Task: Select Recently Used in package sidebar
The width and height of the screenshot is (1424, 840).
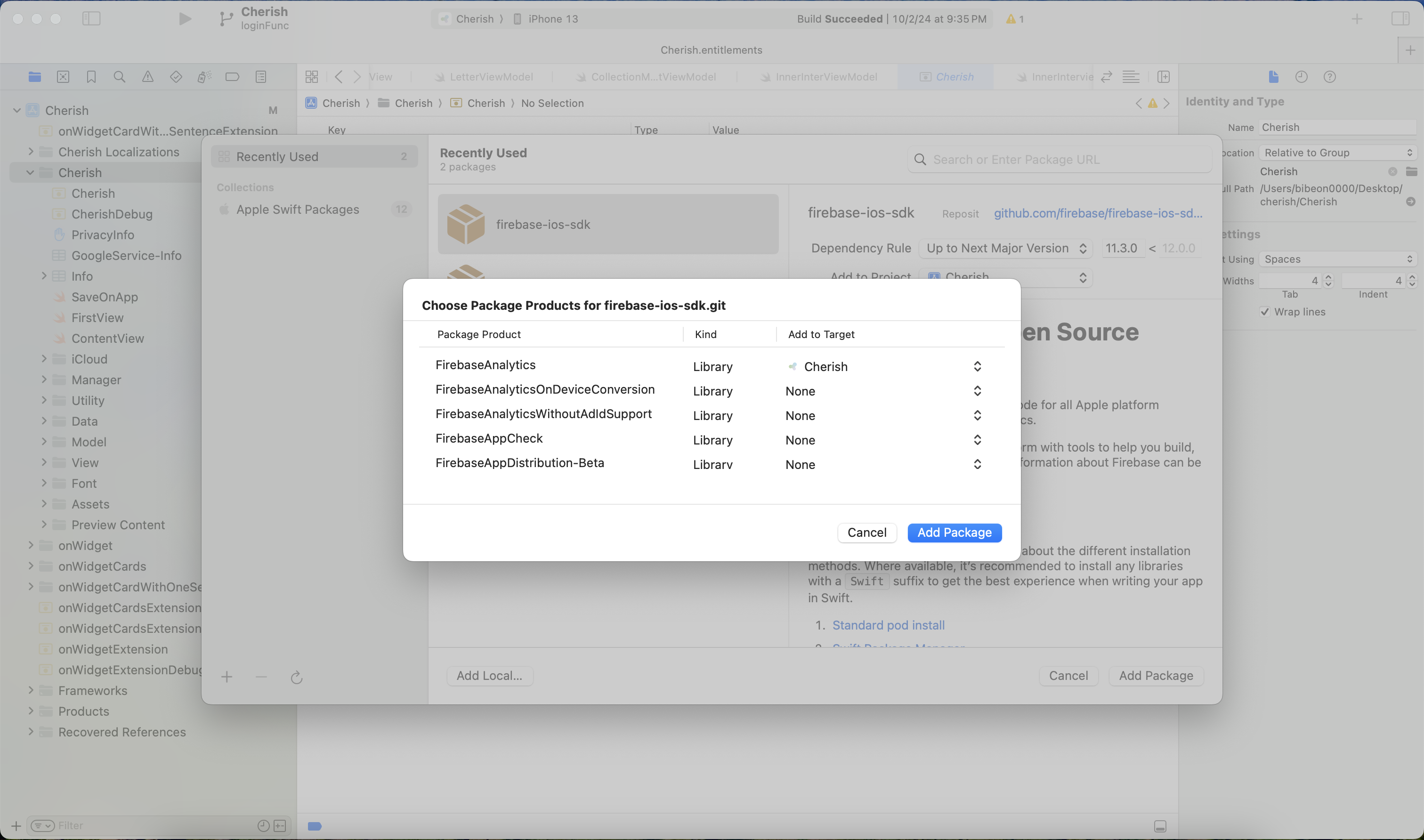Action: [x=315, y=157]
